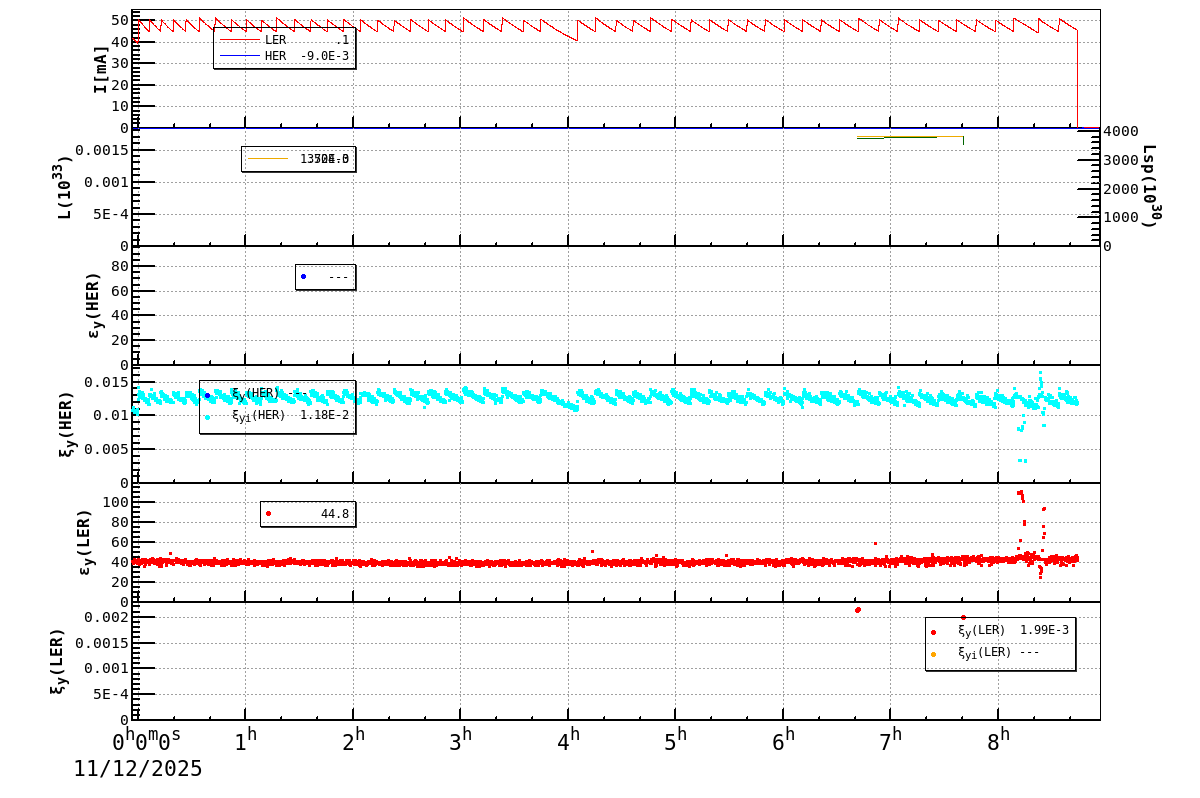Click the 50 tick on the current axis
This screenshot has height=798, width=1200.
[120, 20]
